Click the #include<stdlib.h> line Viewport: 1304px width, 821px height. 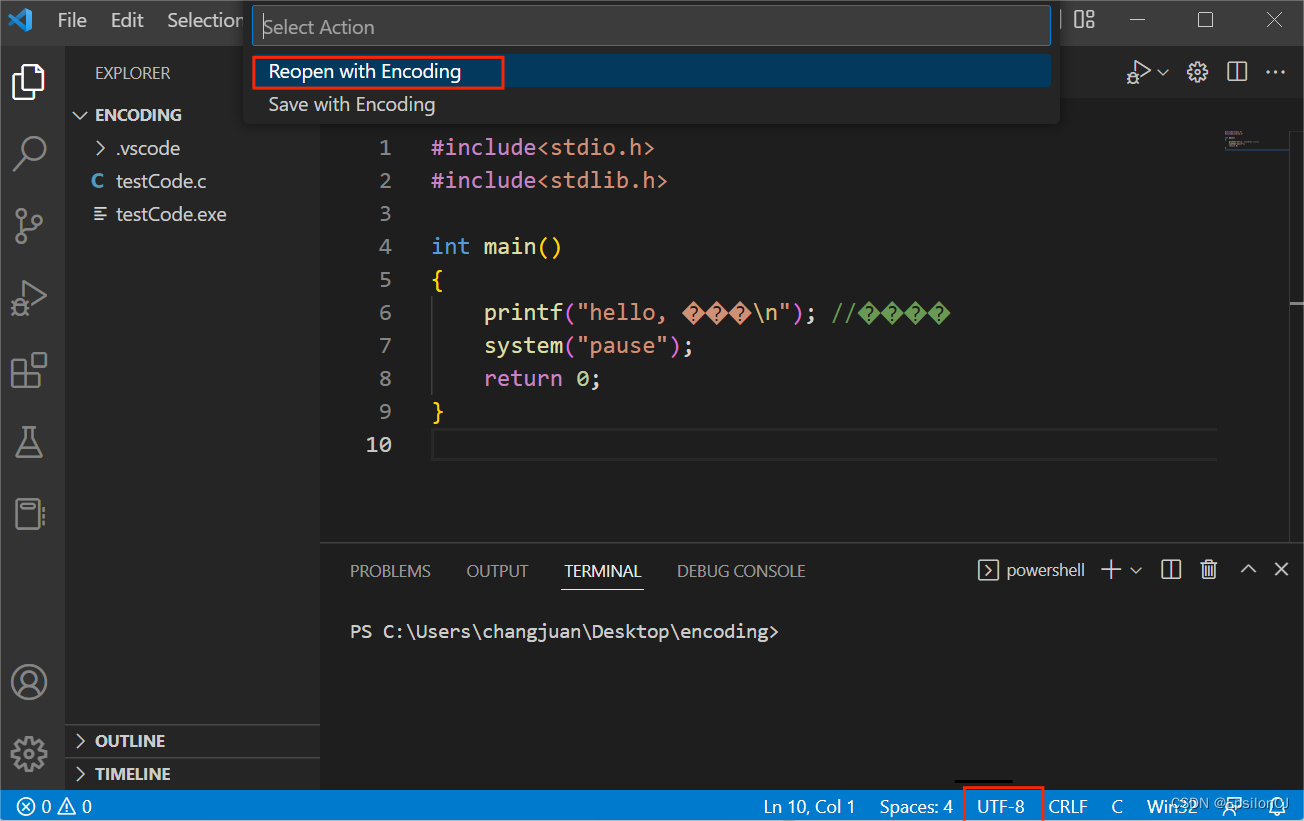click(549, 181)
